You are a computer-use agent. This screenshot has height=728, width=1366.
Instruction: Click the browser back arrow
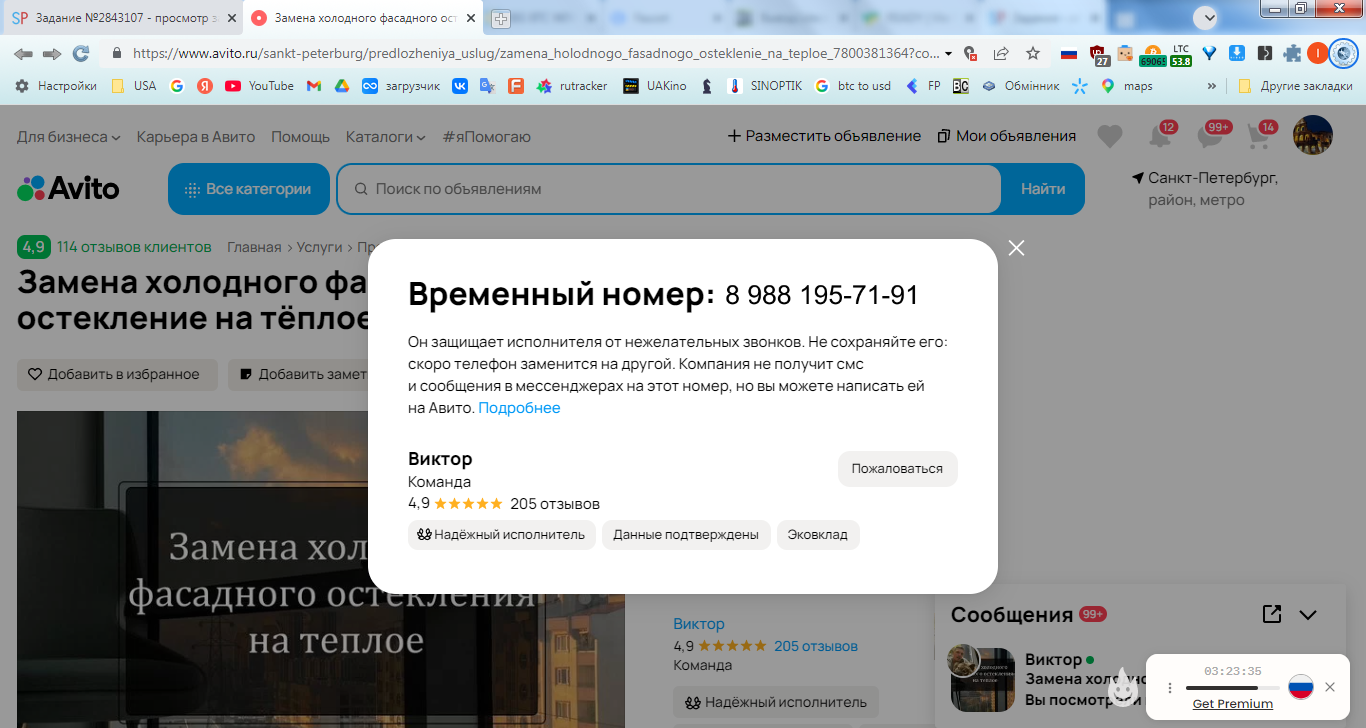pos(22,53)
